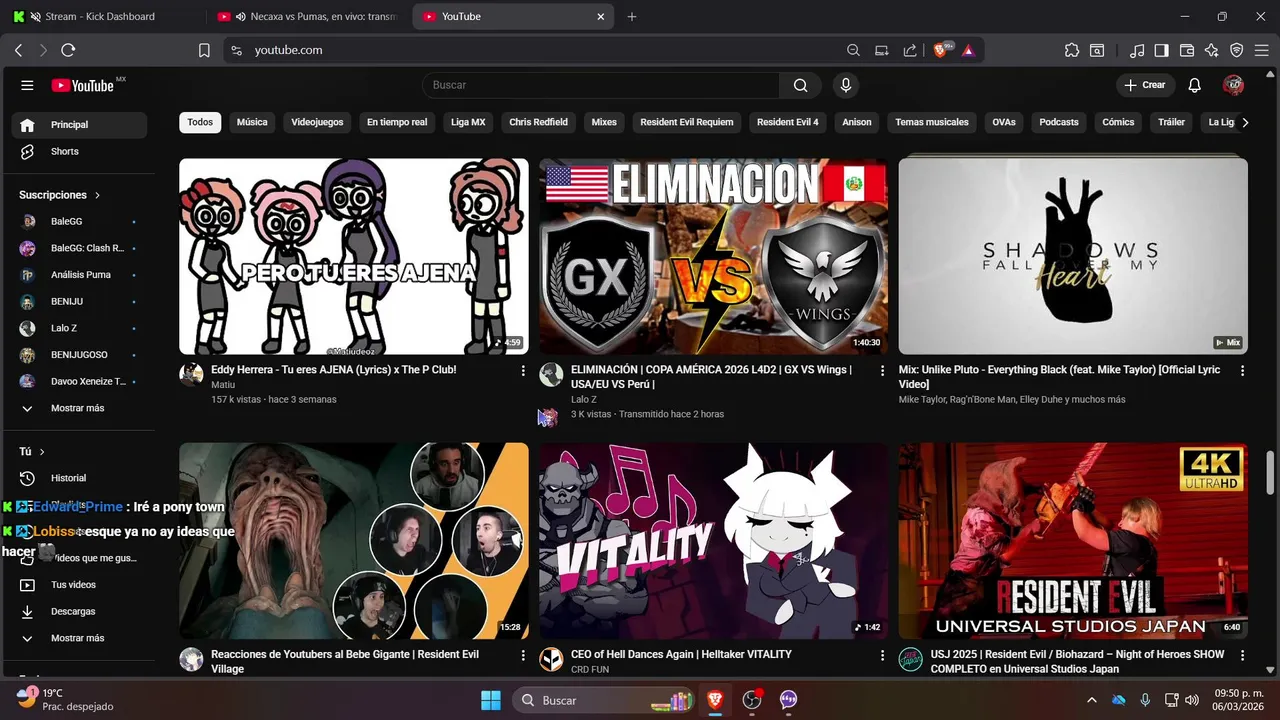
Task: Select the Podcasts chip
Action: [1059, 122]
